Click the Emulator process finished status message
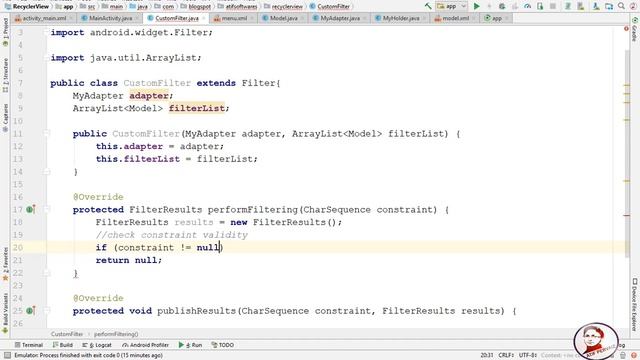 pyautogui.click(x=88, y=355)
